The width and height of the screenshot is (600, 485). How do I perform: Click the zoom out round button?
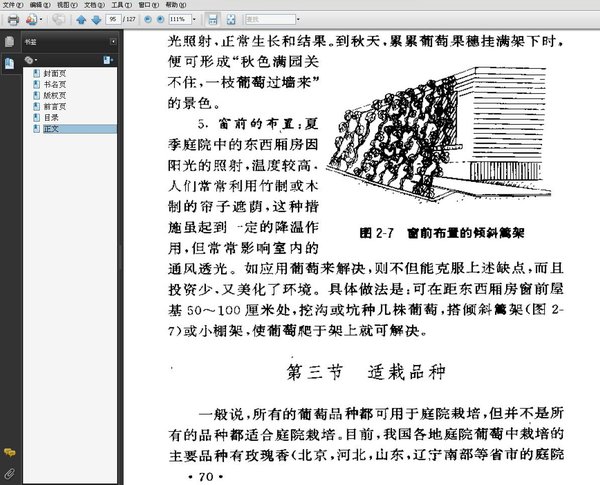(x=148, y=19)
